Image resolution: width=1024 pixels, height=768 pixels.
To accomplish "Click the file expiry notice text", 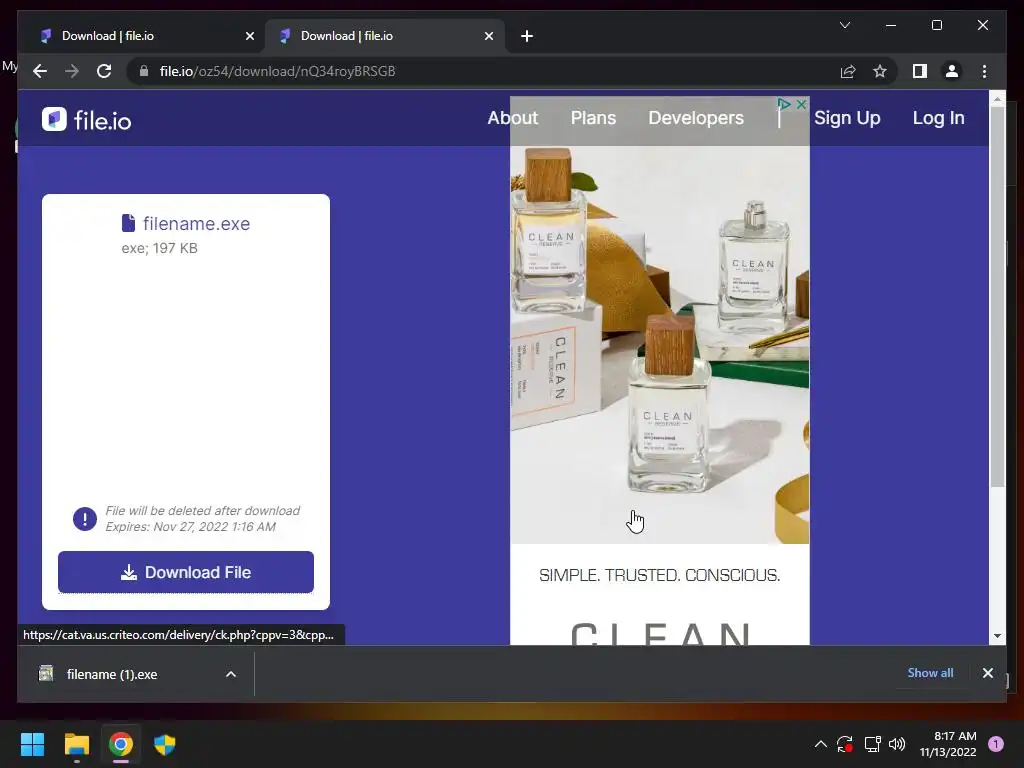I will 202,519.
